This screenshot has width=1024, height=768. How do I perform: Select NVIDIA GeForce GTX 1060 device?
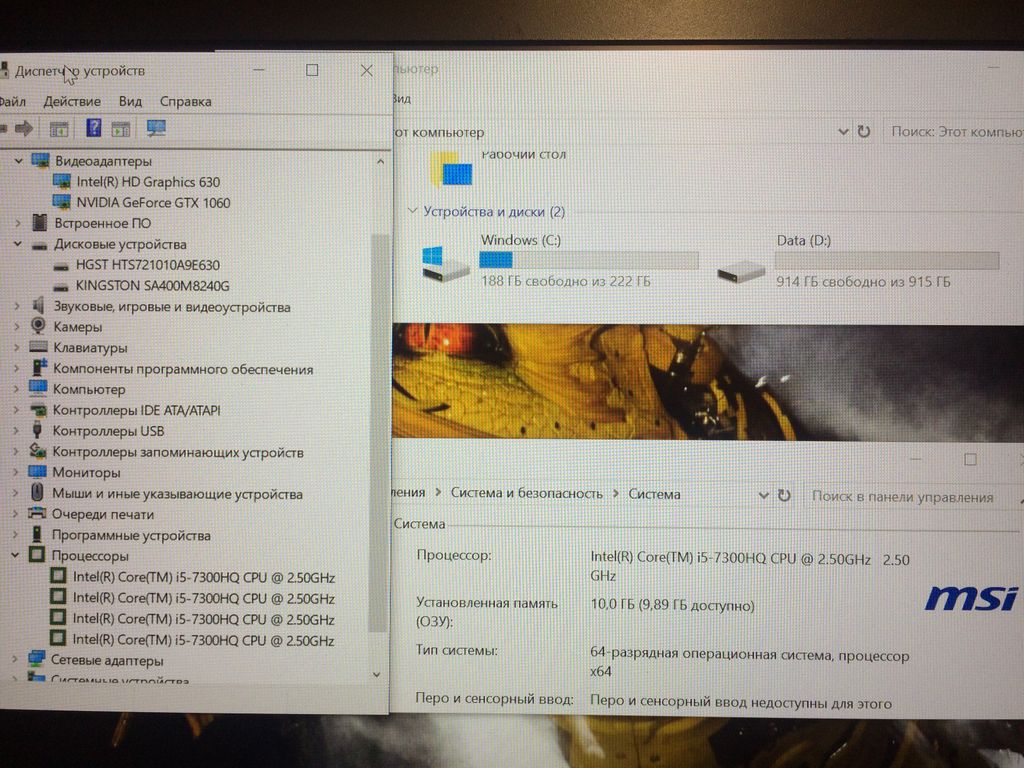153,203
